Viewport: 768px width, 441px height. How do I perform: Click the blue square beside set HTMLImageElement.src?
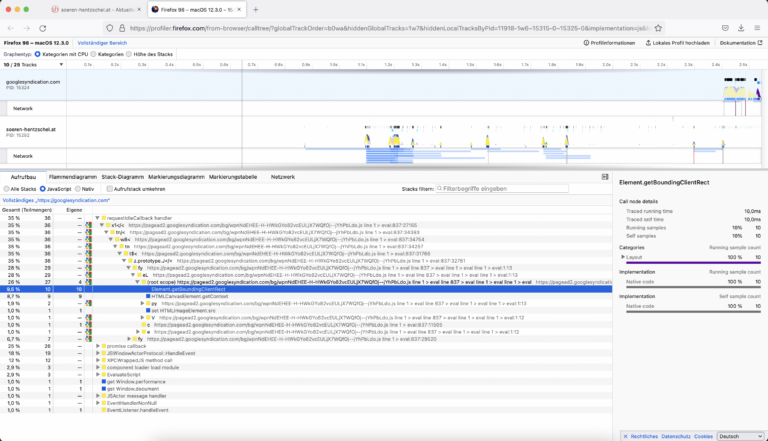[148, 311]
